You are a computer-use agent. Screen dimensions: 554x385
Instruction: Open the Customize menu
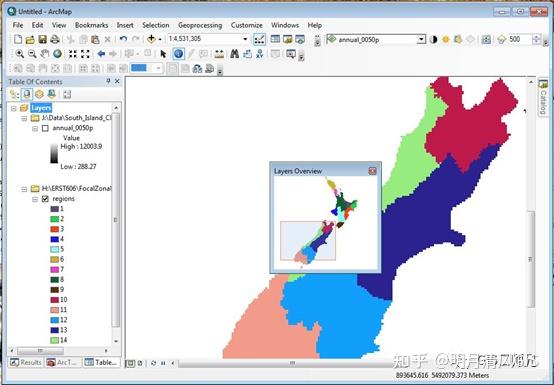pyautogui.click(x=247, y=25)
